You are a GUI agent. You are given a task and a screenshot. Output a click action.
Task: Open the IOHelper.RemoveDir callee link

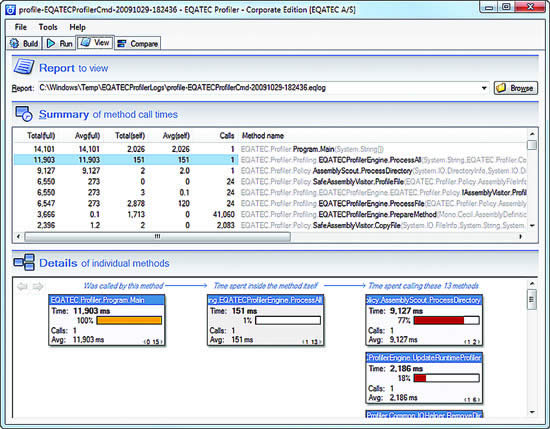tap(424, 415)
